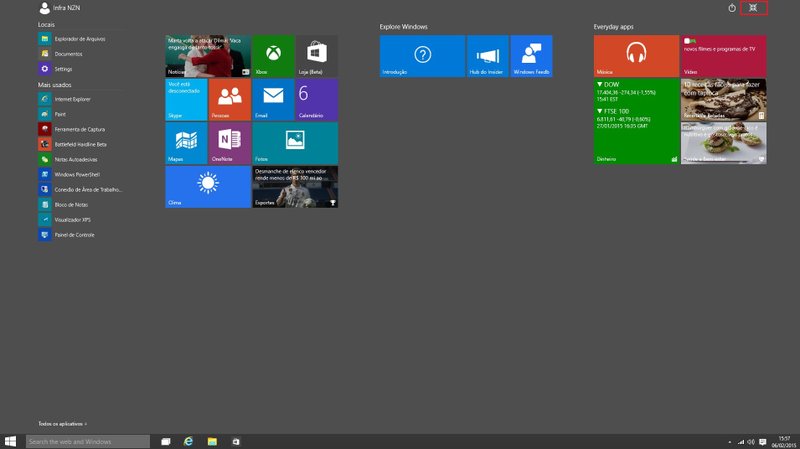The height and width of the screenshot is (449, 800).
Task: Show hidden system tray icons
Action: [x=730, y=442]
